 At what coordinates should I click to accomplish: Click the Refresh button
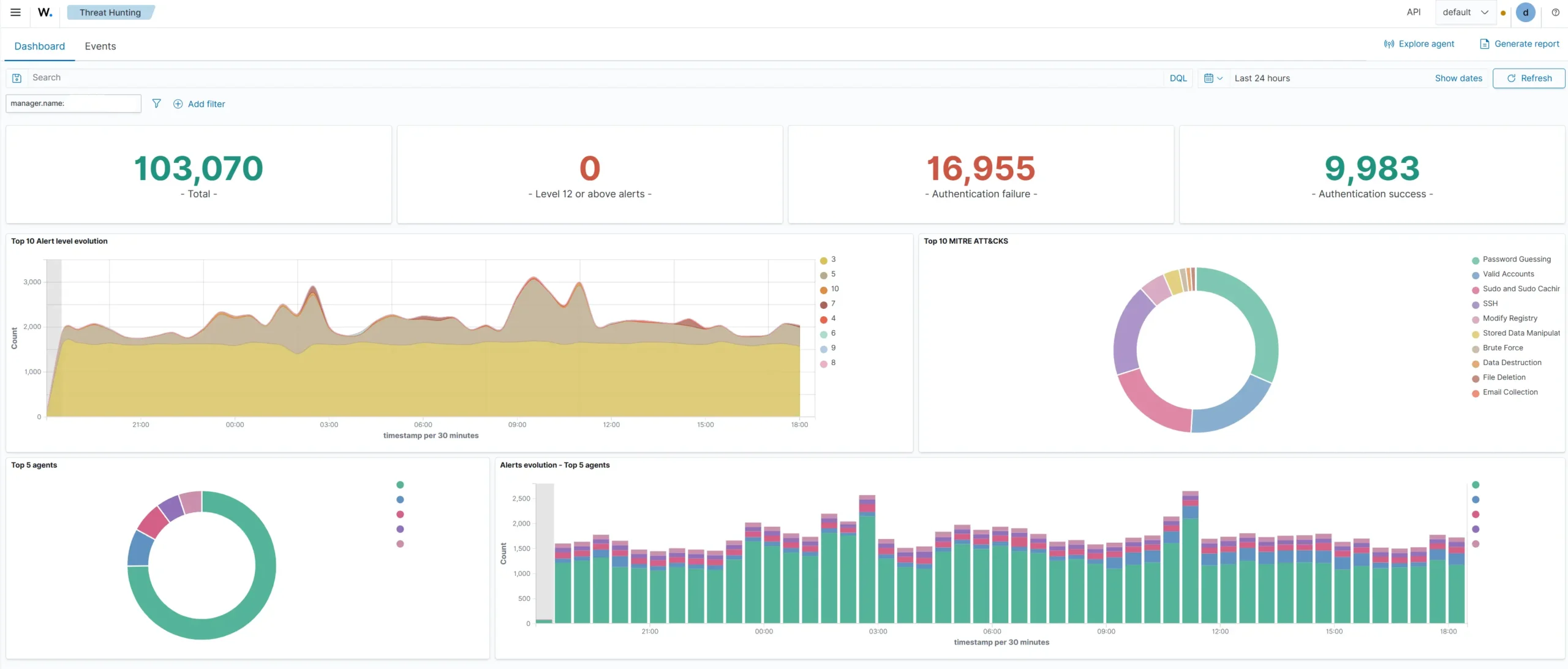point(1529,78)
